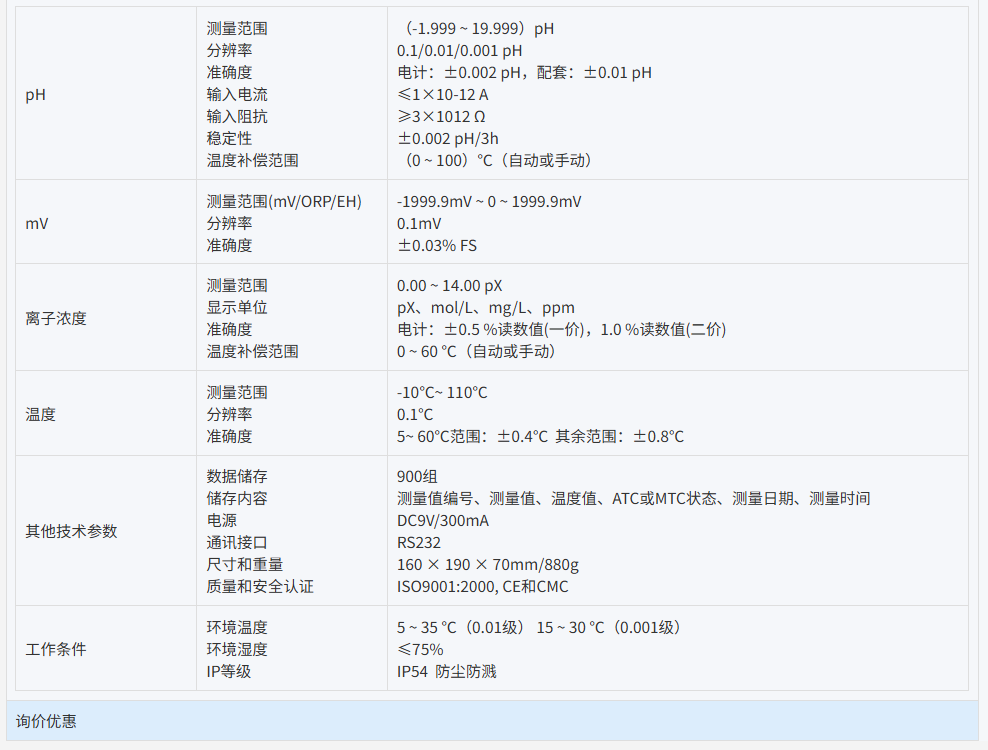
Task: Click the 900组 data storage value
Action: pyautogui.click(x=417, y=477)
